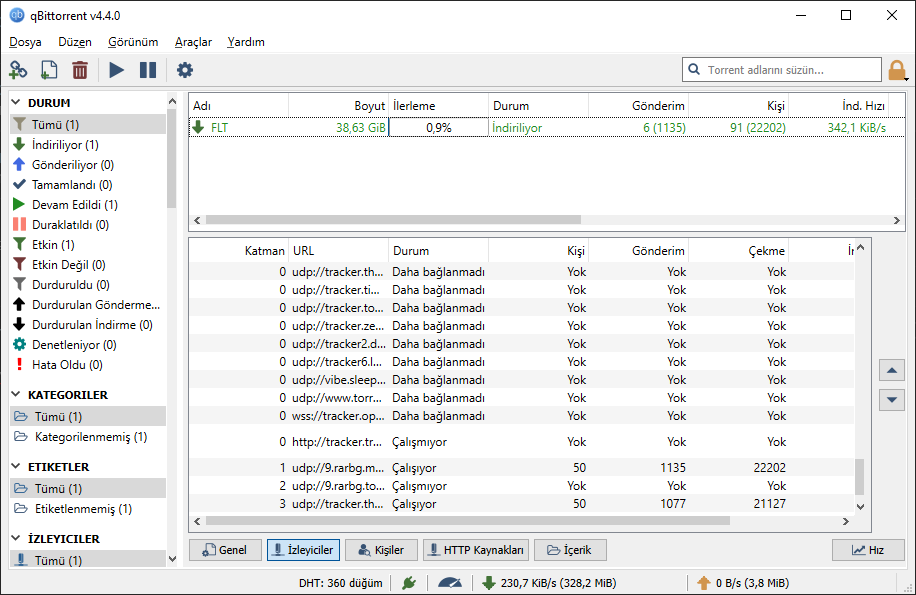
Task: Select Durdurulan İndirme (0) filter
Action: pos(88,324)
